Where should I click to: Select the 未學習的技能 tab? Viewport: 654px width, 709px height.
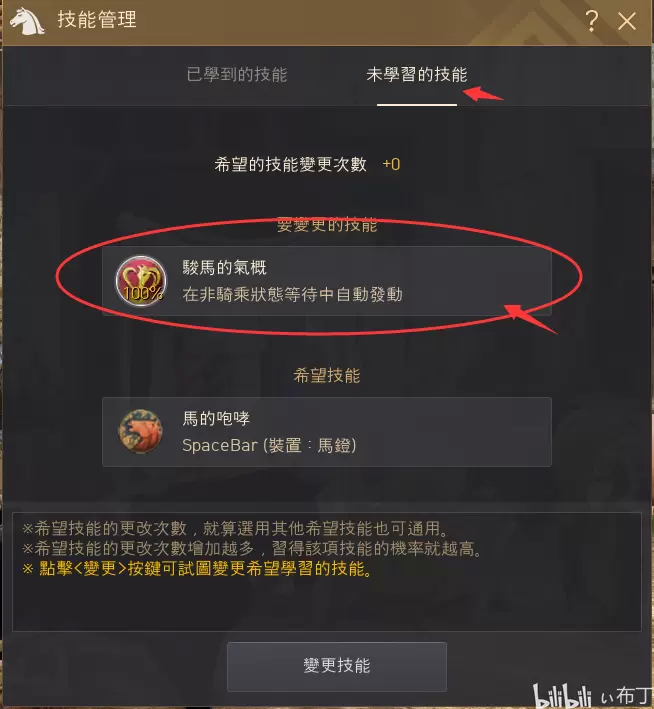click(x=417, y=75)
